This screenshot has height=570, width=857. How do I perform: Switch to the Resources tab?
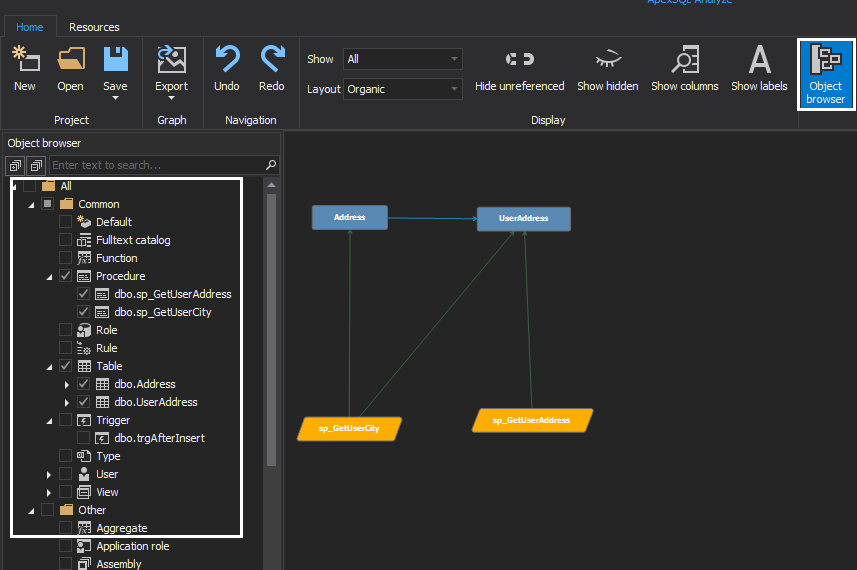94,27
